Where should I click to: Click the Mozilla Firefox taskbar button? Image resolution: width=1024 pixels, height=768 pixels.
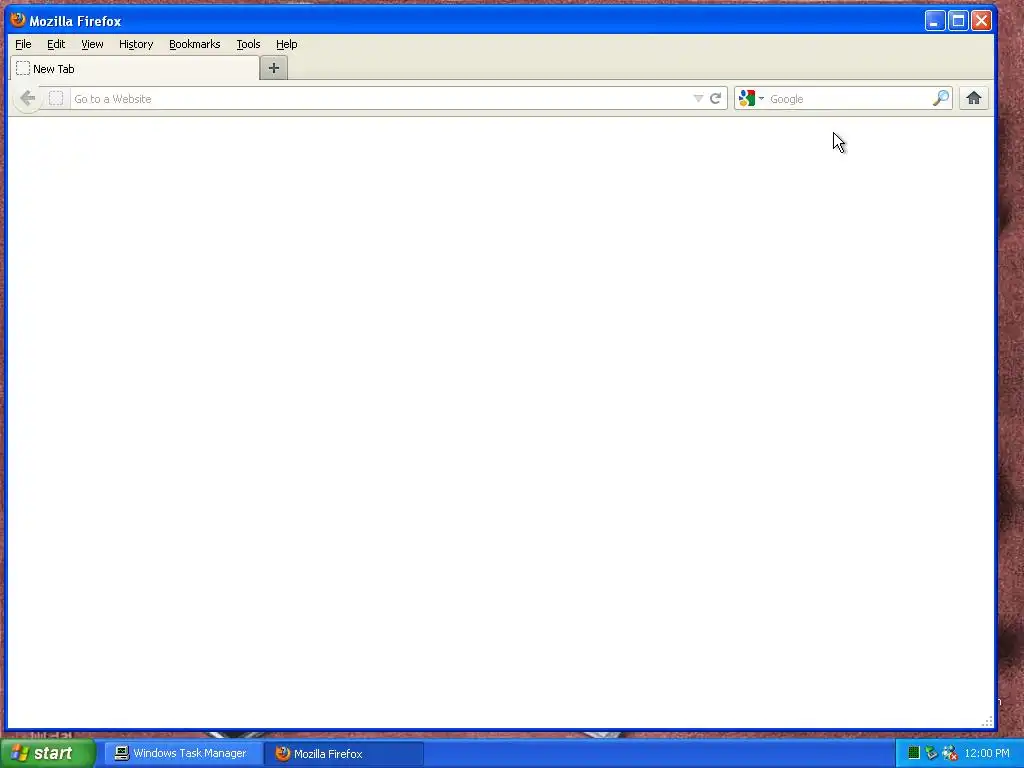pos(344,754)
